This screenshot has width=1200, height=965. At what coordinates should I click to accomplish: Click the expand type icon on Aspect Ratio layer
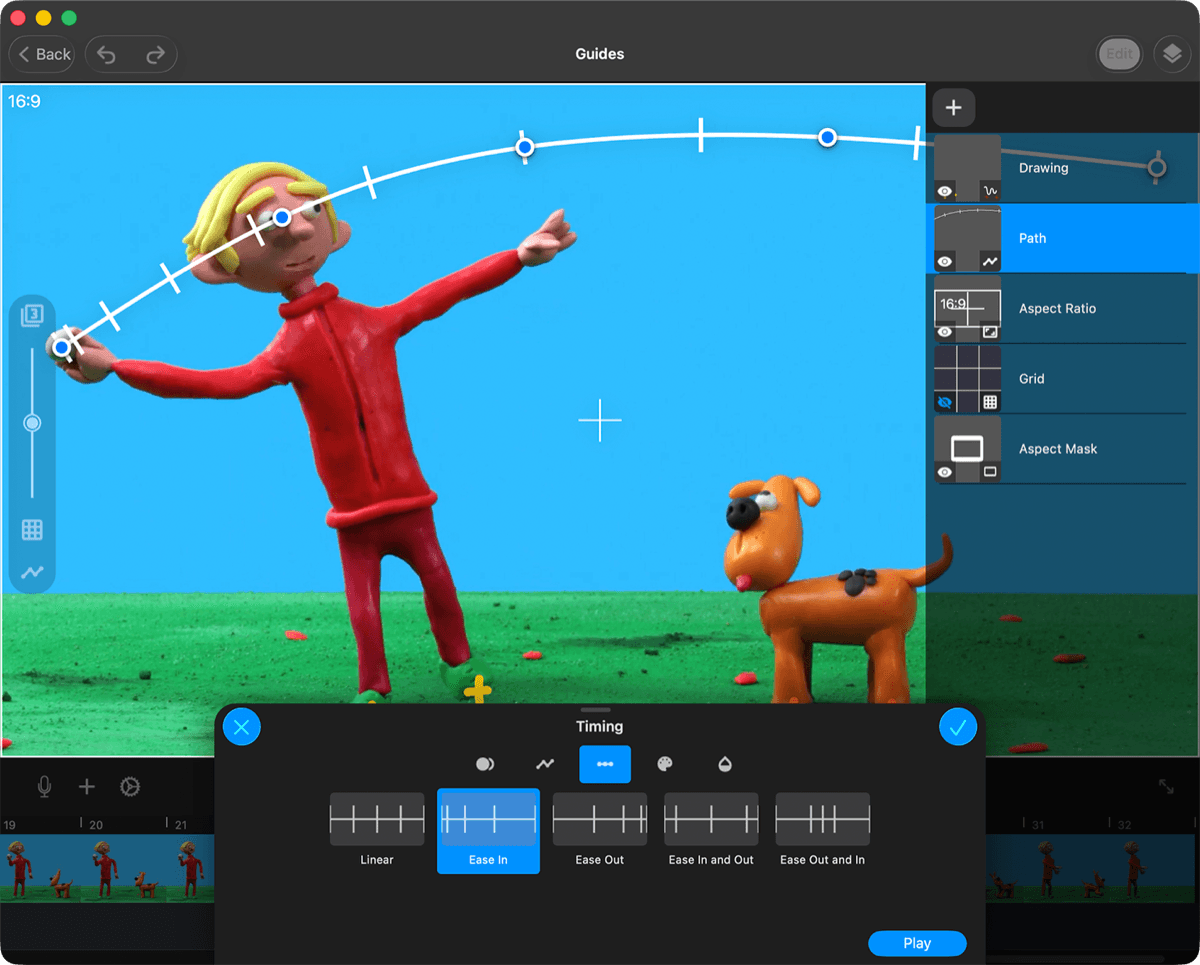coord(990,331)
